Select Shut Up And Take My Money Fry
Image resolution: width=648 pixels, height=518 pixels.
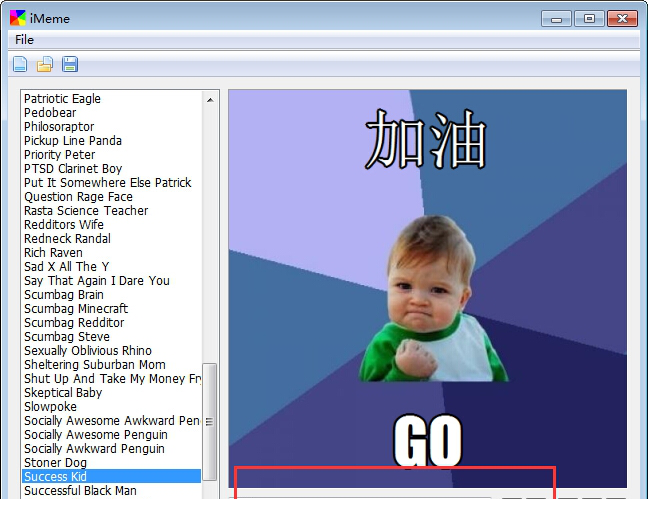[x=112, y=379]
